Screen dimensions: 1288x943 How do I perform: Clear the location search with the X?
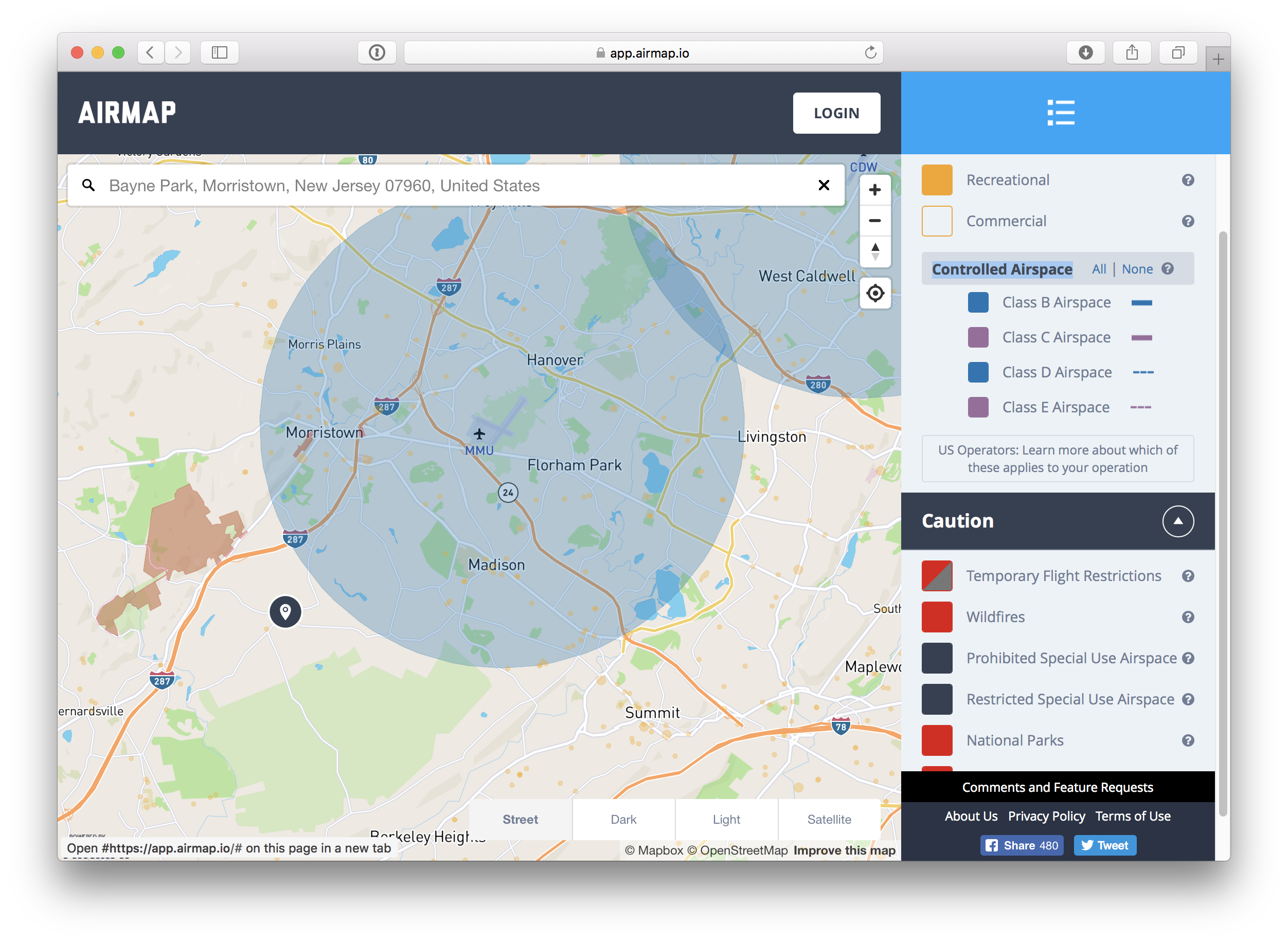(x=824, y=185)
